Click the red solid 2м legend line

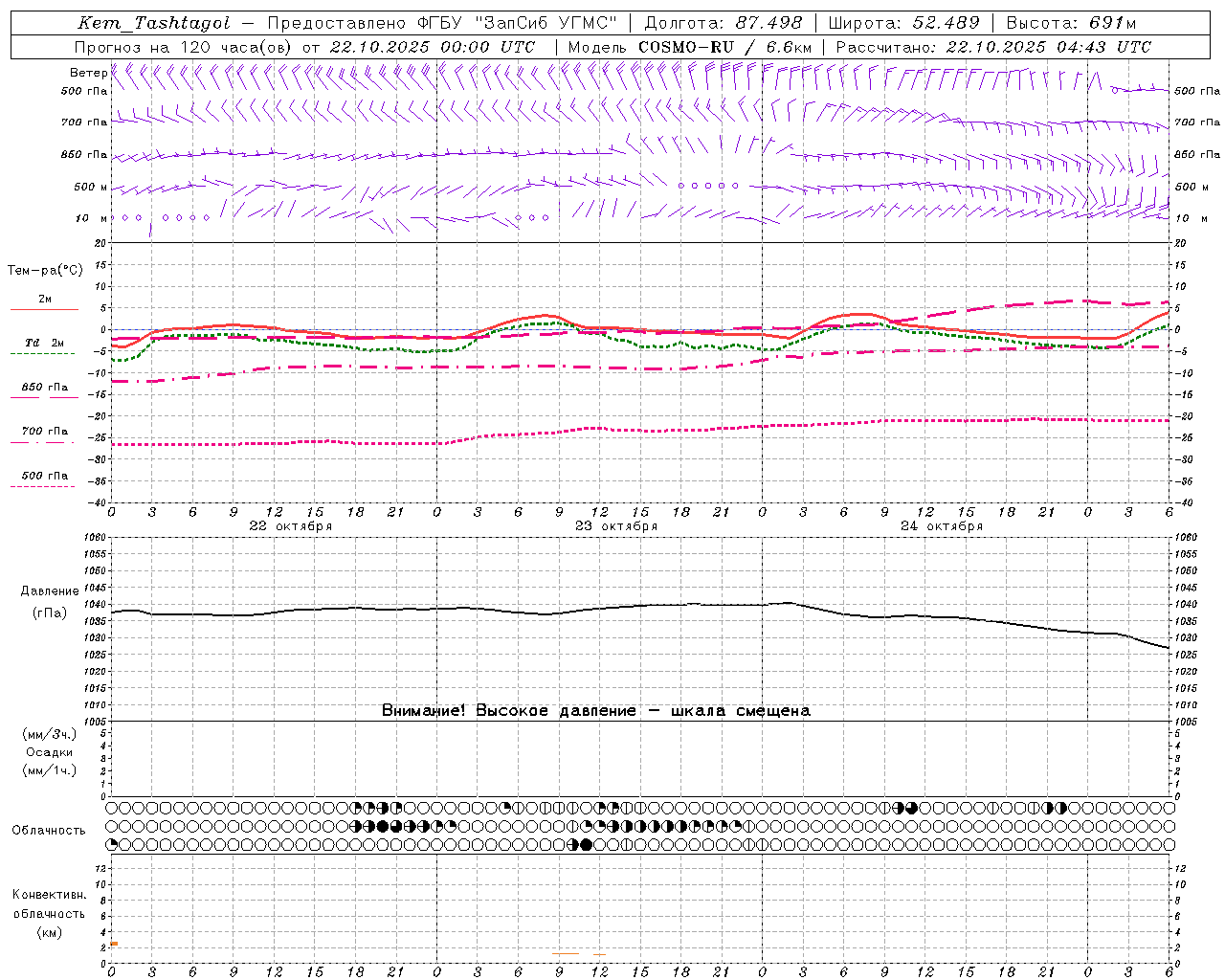(44, 309)
